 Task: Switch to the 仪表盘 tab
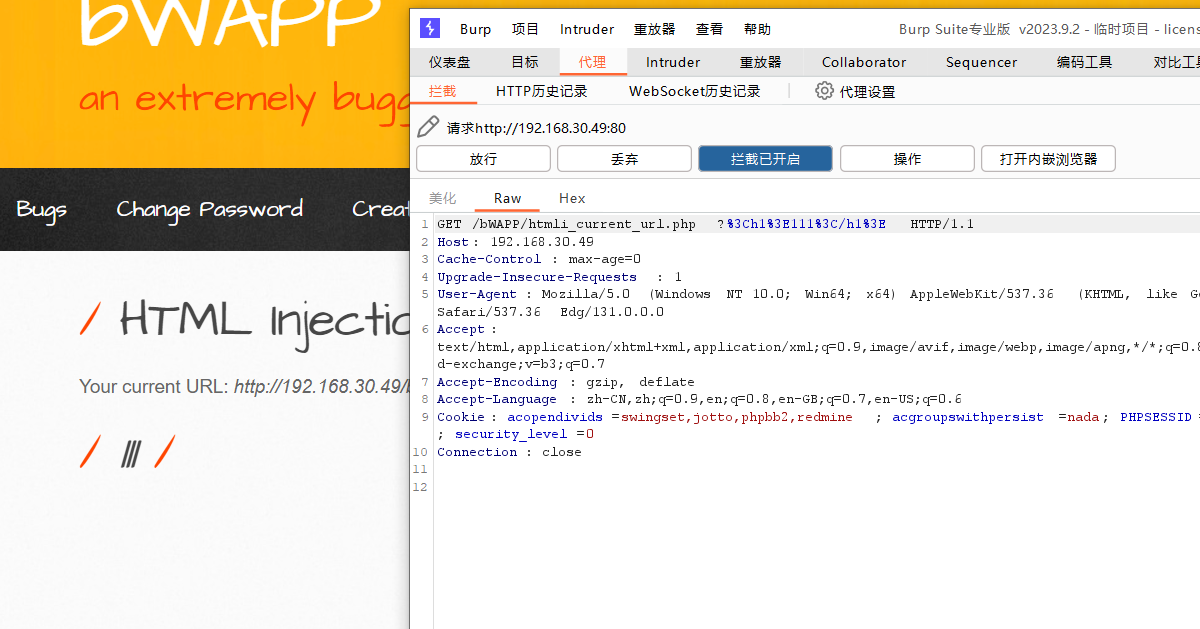pyautogui.click(x=450, y=62)
